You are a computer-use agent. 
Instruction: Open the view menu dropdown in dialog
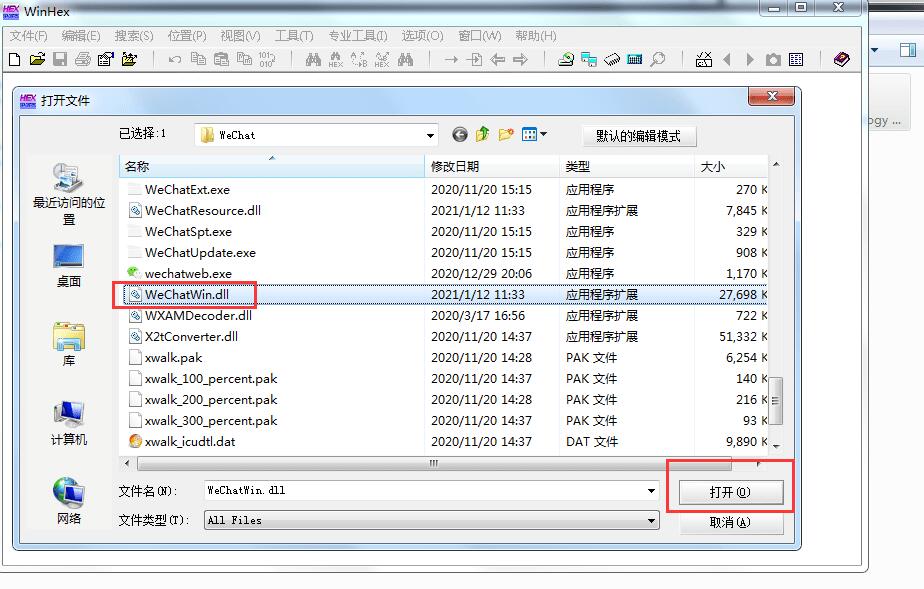pyautogui.click(x=535, y=135)
